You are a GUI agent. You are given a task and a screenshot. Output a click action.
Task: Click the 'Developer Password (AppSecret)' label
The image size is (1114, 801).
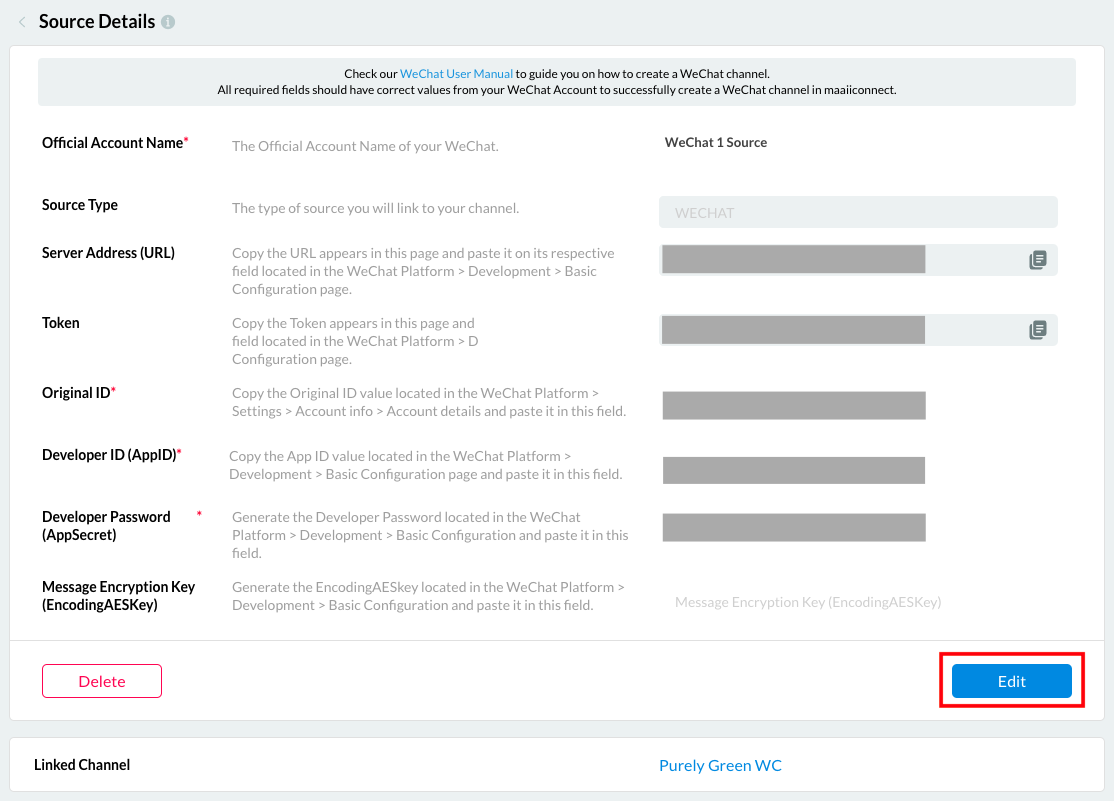(106, 526)
